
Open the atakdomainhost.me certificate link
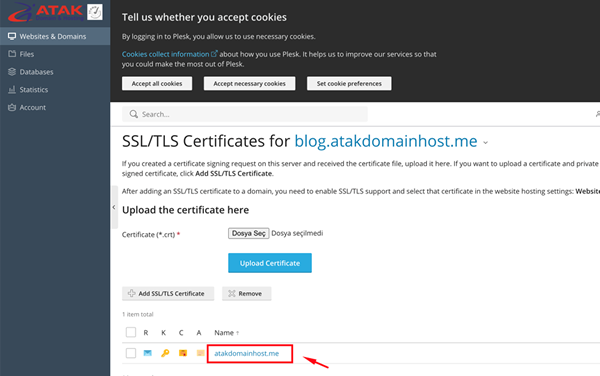[246, 353]
